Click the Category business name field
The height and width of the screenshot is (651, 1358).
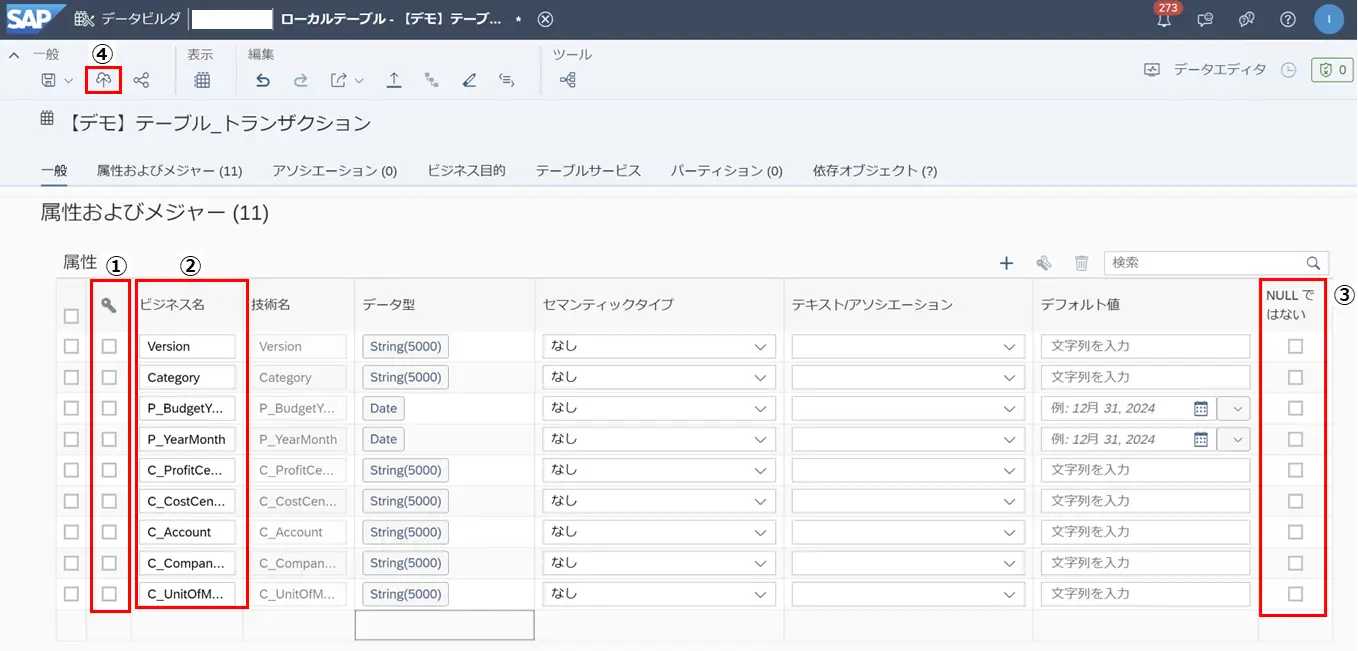click(187, 377)
